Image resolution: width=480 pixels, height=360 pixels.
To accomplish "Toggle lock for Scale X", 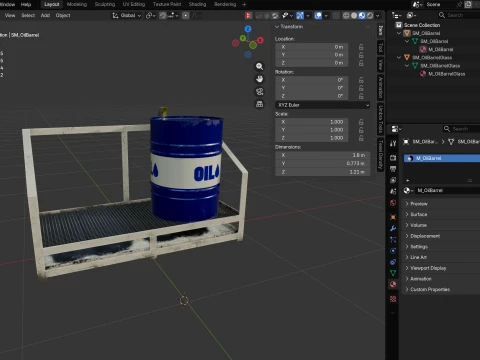I will click(x=361, y=122).
